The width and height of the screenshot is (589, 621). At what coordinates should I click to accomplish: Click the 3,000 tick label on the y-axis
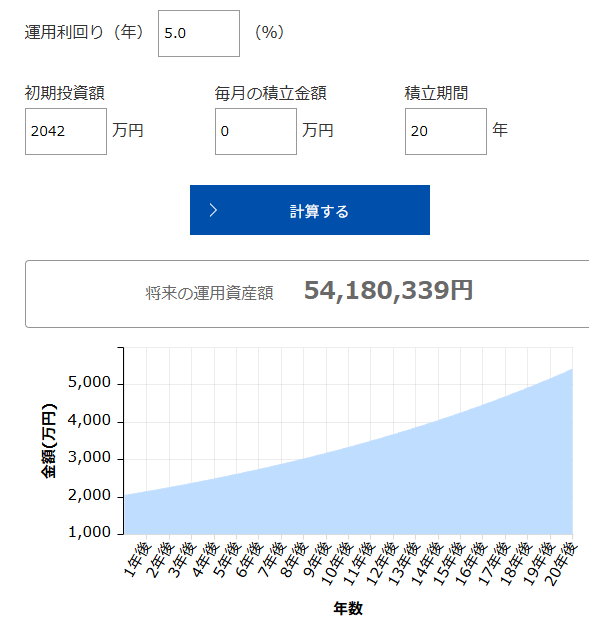click(x=89, y=457)
